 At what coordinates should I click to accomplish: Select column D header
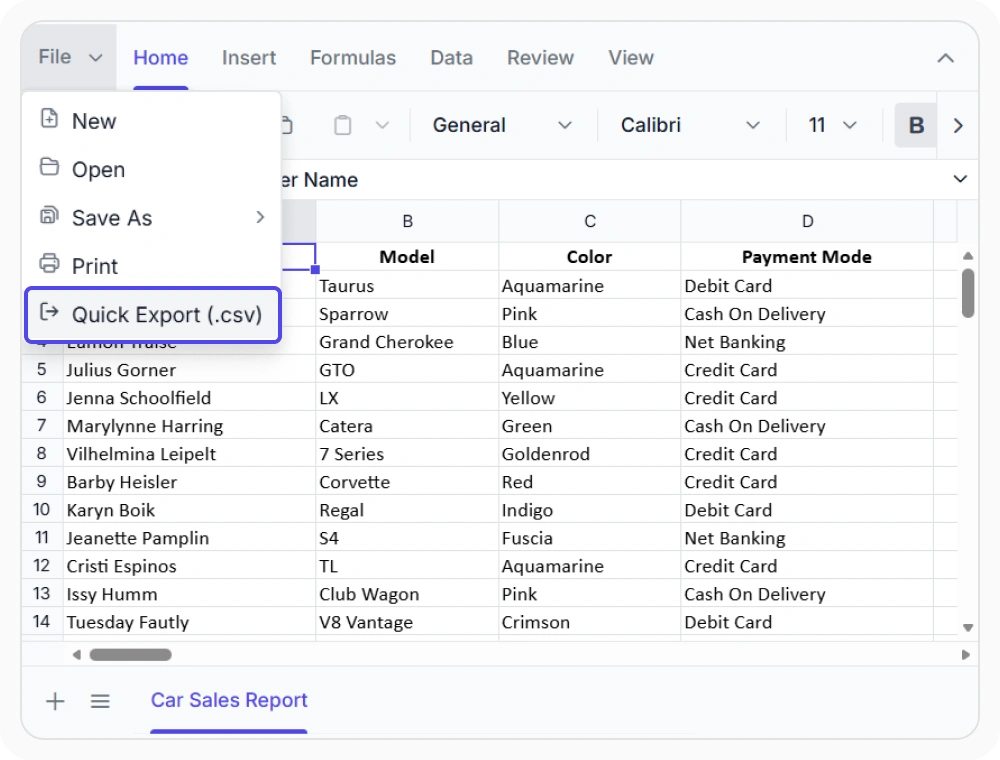(807, 221)
